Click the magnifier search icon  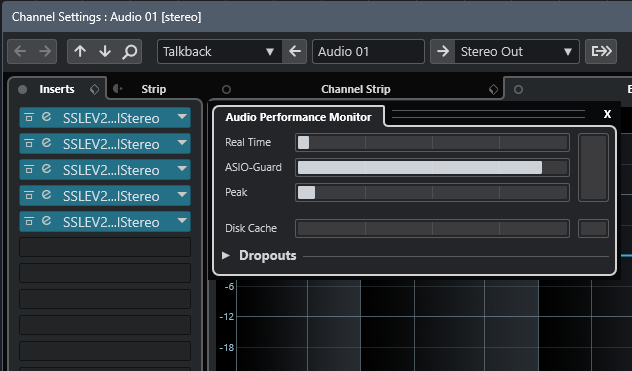tap(129, 51)
